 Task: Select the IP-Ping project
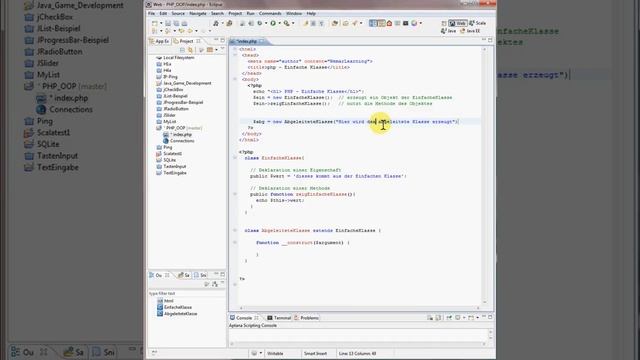click(167, 77)
